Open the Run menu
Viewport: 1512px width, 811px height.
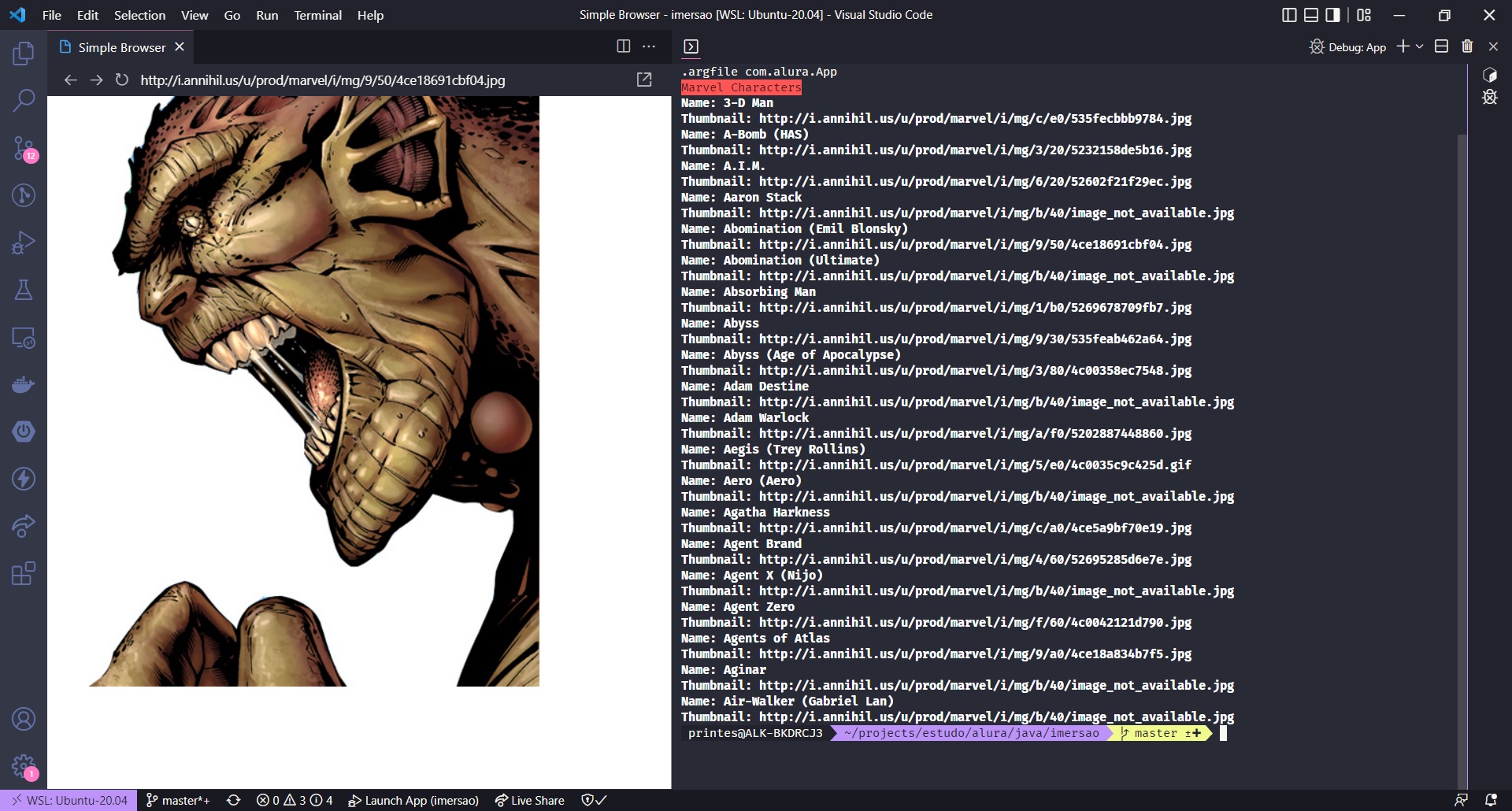click(267, 15)
